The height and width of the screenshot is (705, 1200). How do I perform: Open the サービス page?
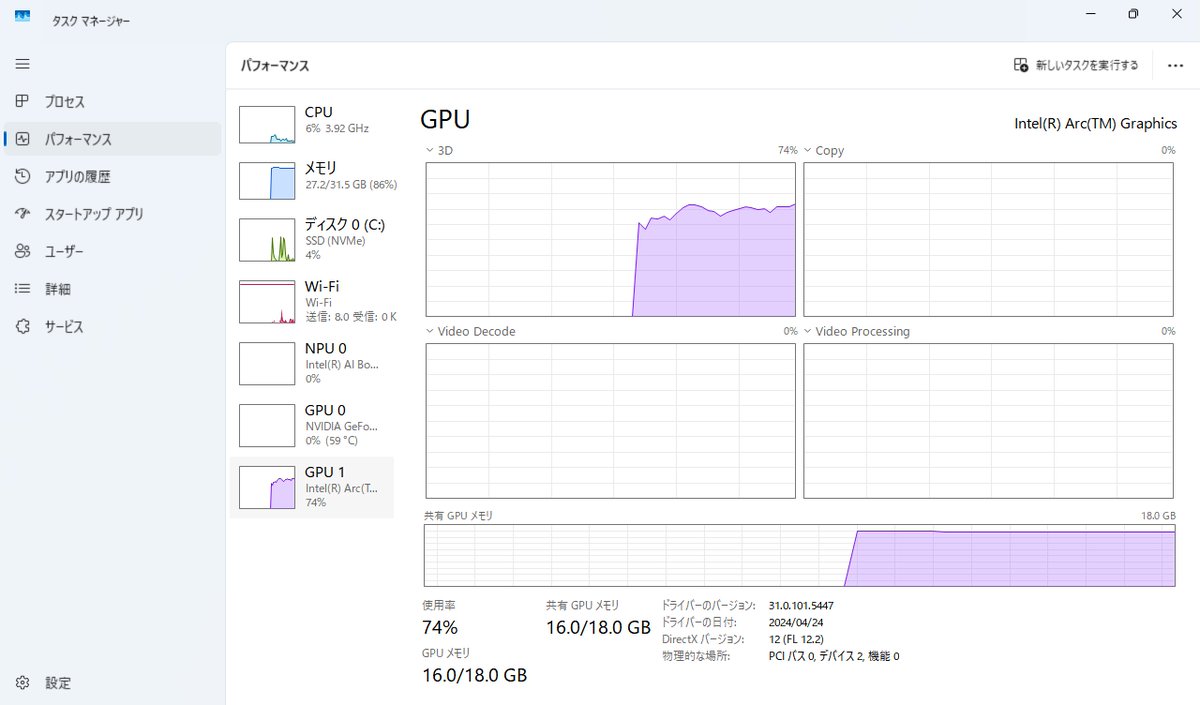[112, 327]
